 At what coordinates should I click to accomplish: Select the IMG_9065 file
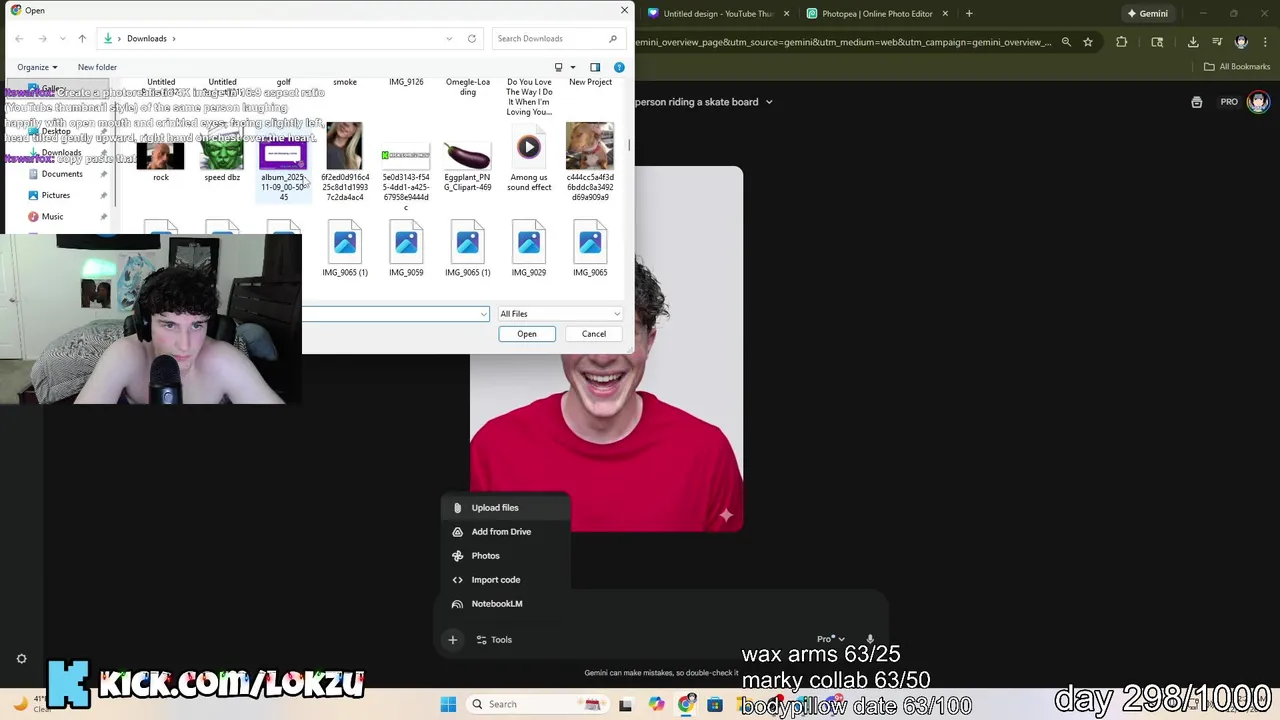(x=590, y=250)
